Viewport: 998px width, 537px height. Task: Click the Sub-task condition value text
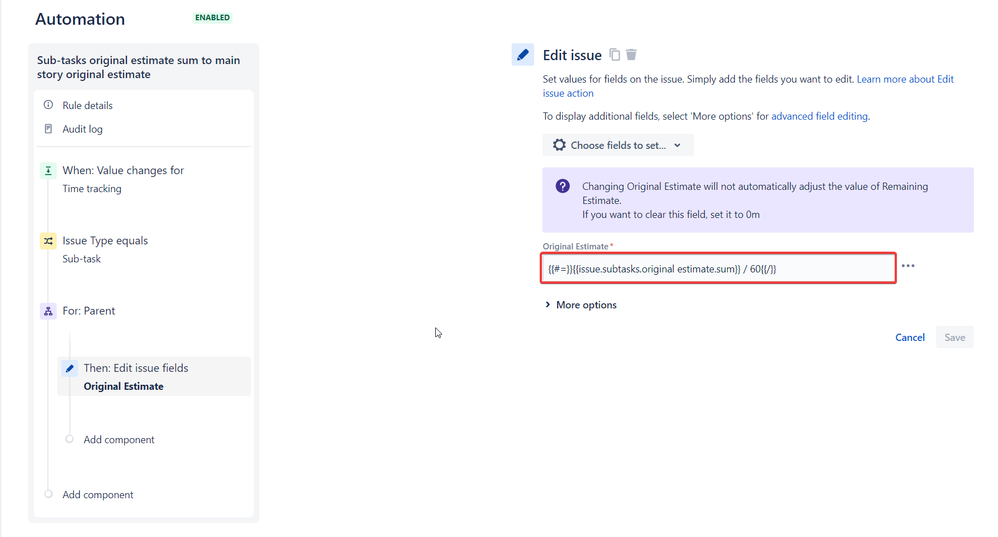click(81, 258)
